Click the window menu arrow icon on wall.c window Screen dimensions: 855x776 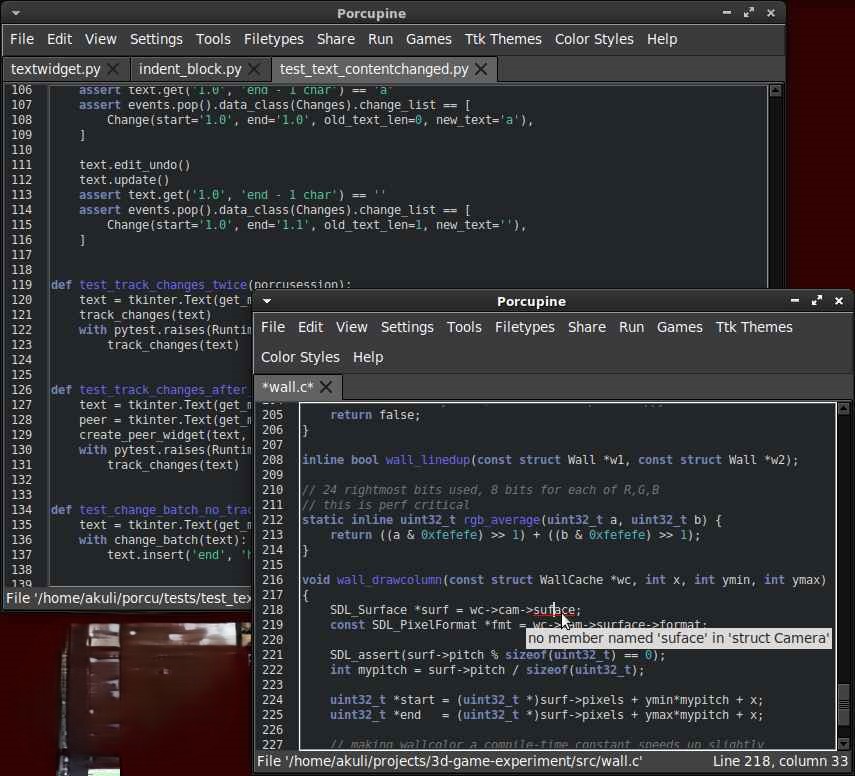click(266, 301)
